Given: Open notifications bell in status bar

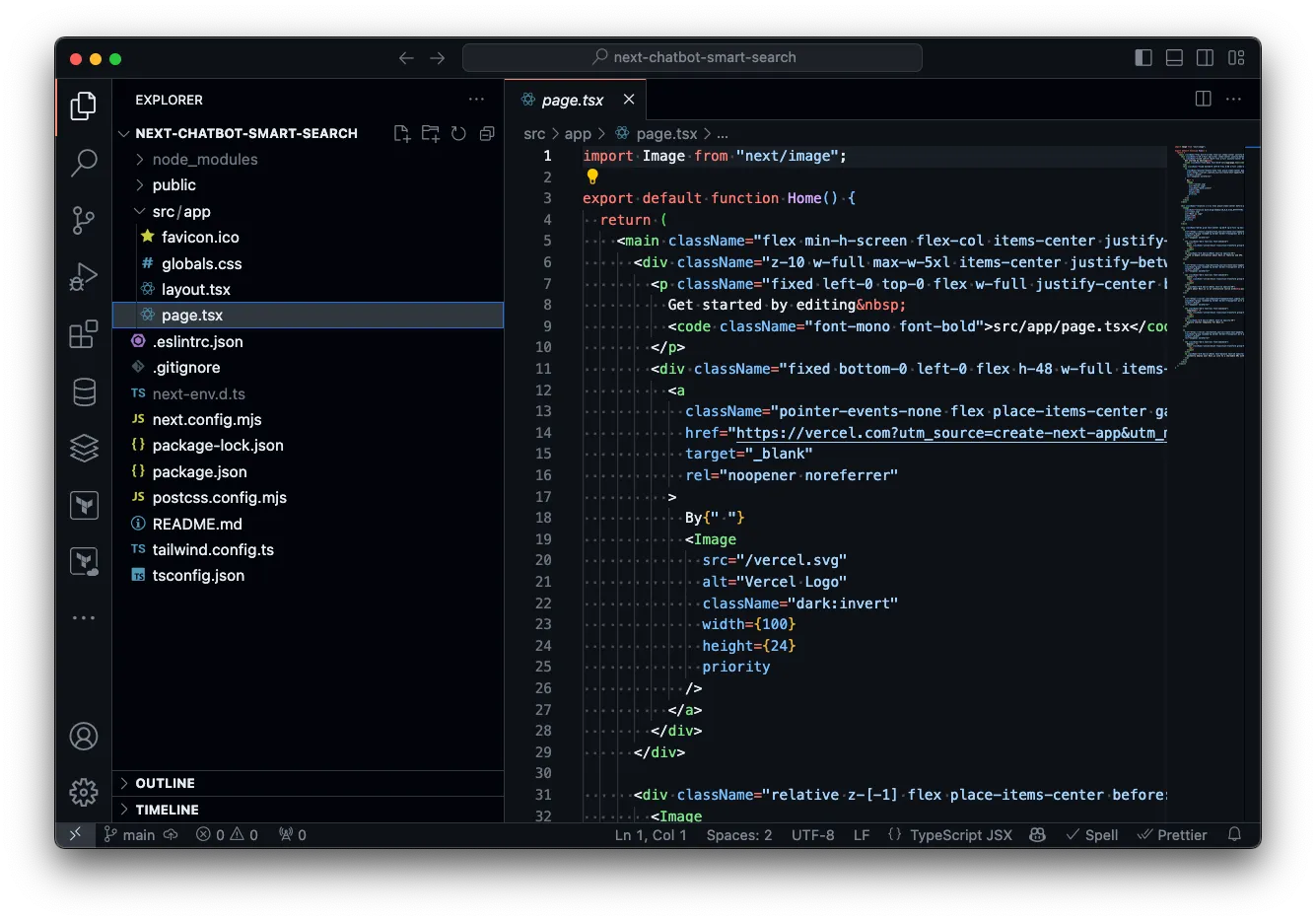Looking at the screenshot, I should (x=1234, y=834).
